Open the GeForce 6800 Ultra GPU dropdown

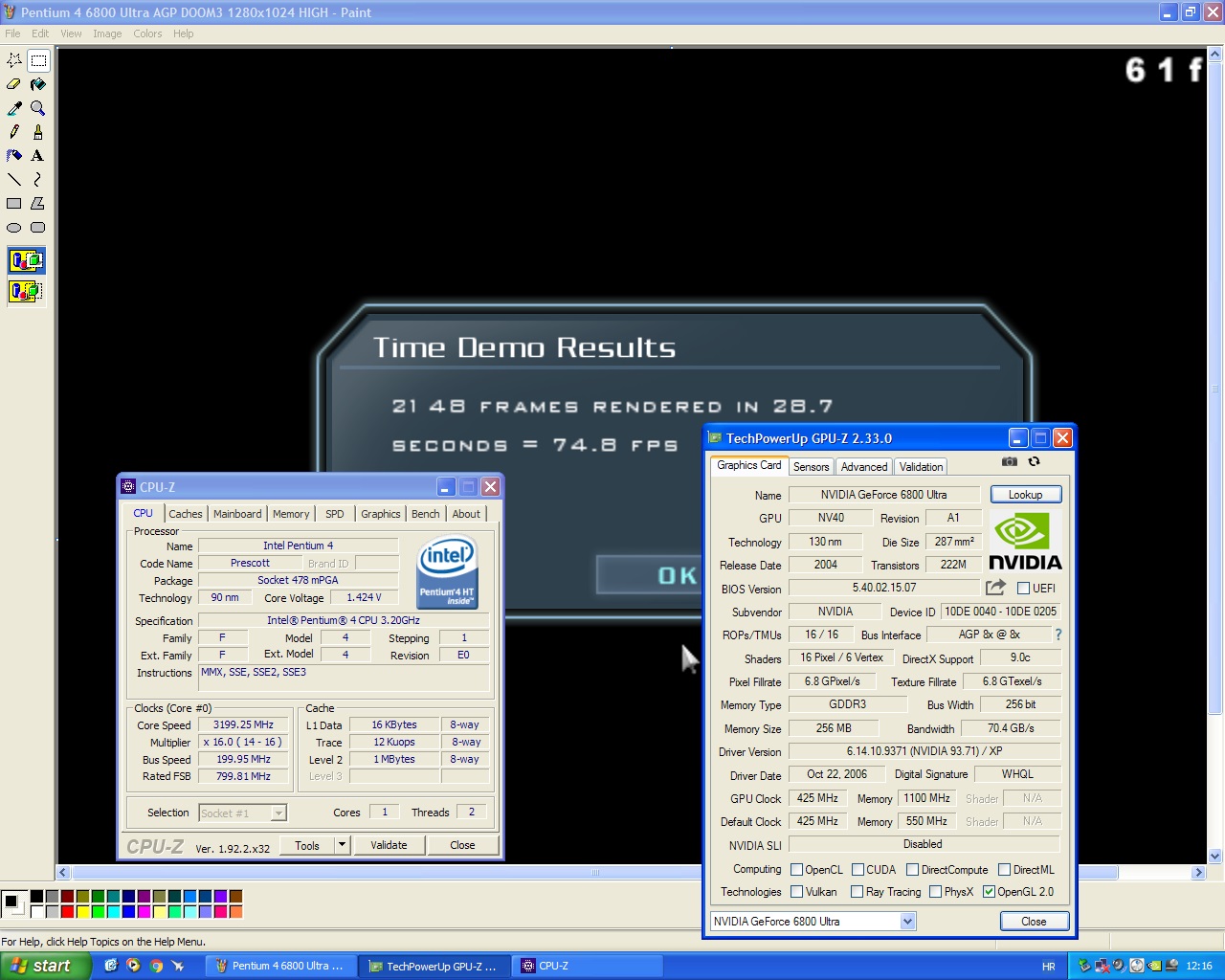tap(907, 922)
